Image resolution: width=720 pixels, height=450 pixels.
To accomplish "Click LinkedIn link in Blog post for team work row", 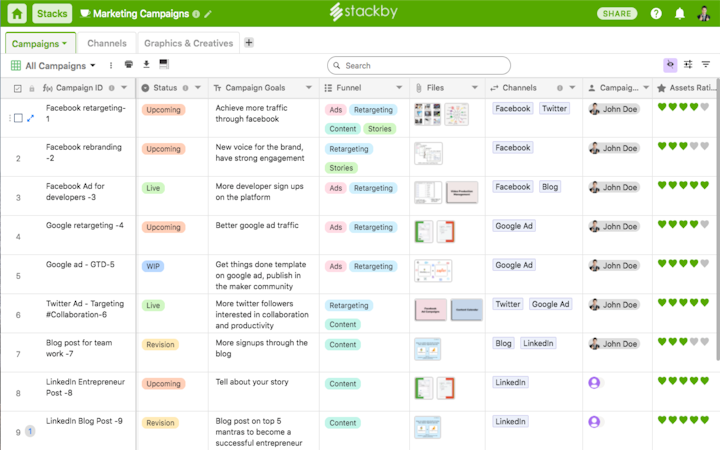I will click(538, 343).
